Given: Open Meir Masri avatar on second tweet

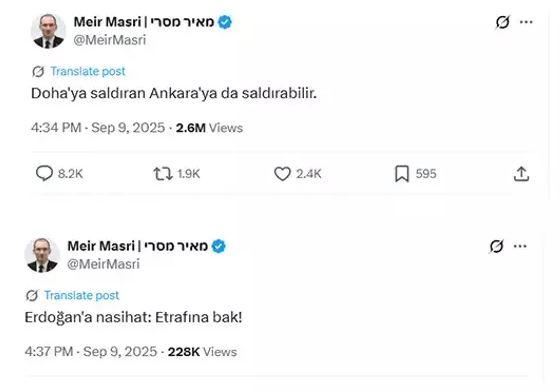Looking at the screenshot, I should pos(42,255).
